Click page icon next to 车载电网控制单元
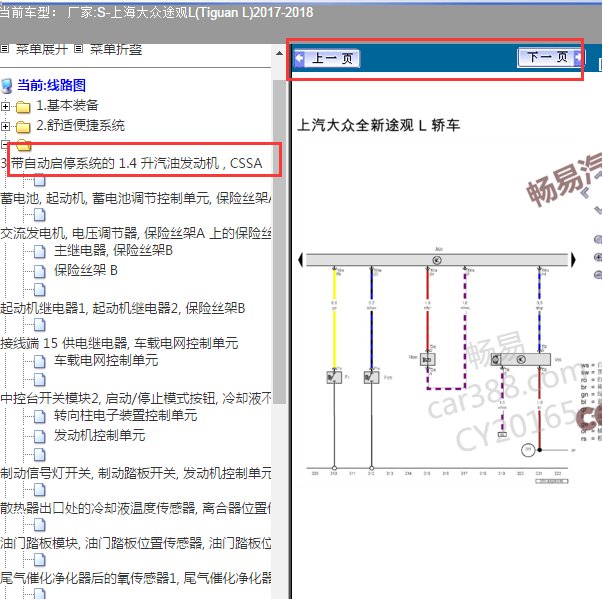 40,361
